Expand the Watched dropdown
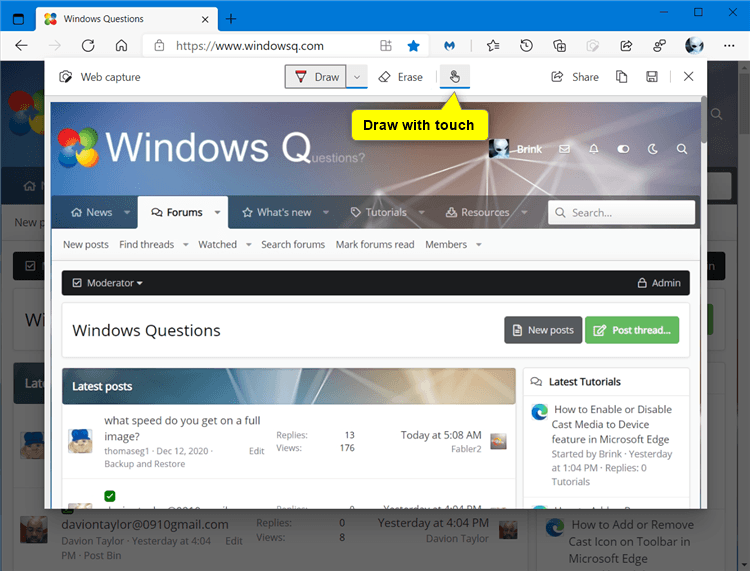Screen dimensions: 750x571 coord(249,245)
